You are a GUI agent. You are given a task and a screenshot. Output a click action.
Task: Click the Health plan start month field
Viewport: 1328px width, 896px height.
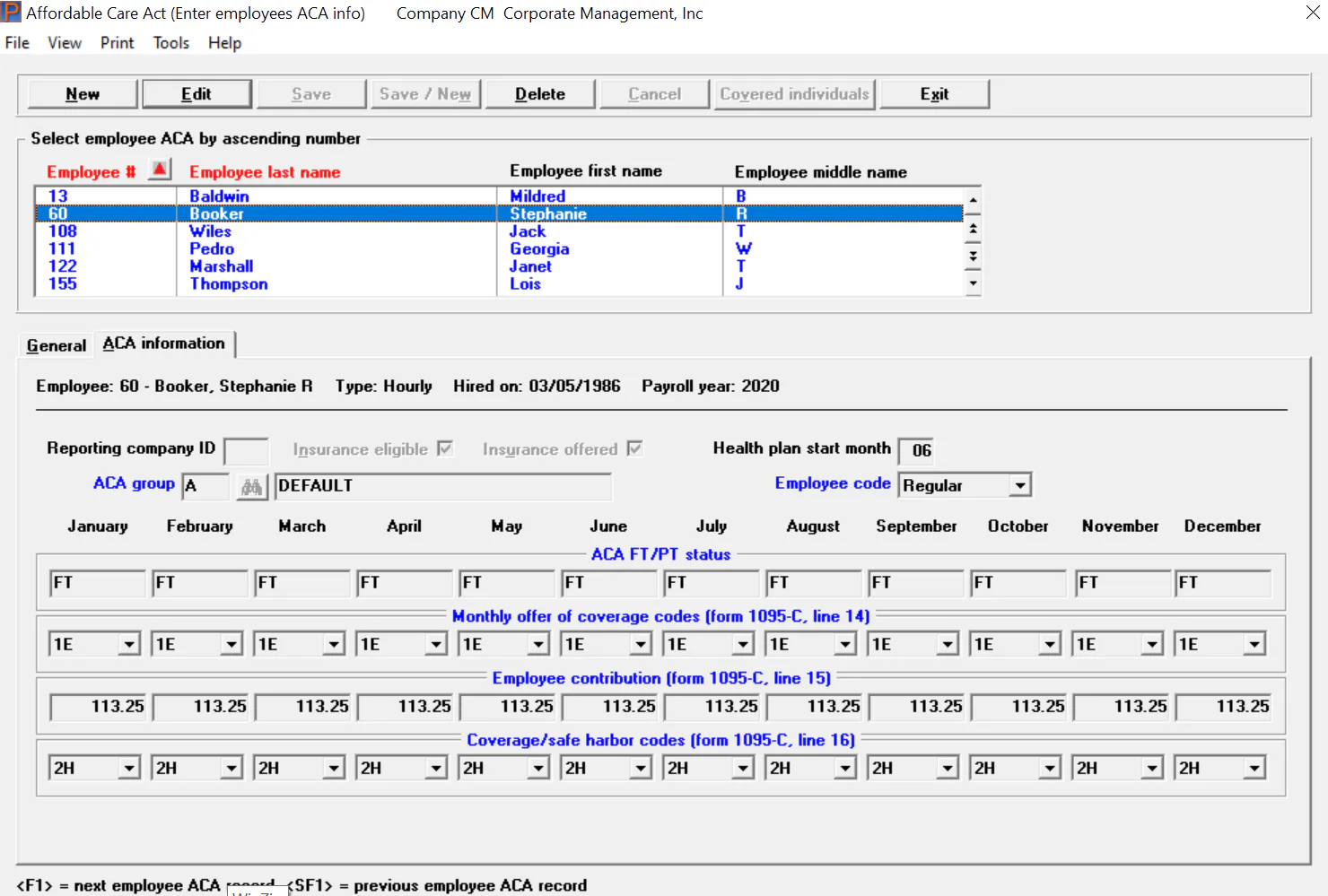click(x=916, y=450)
